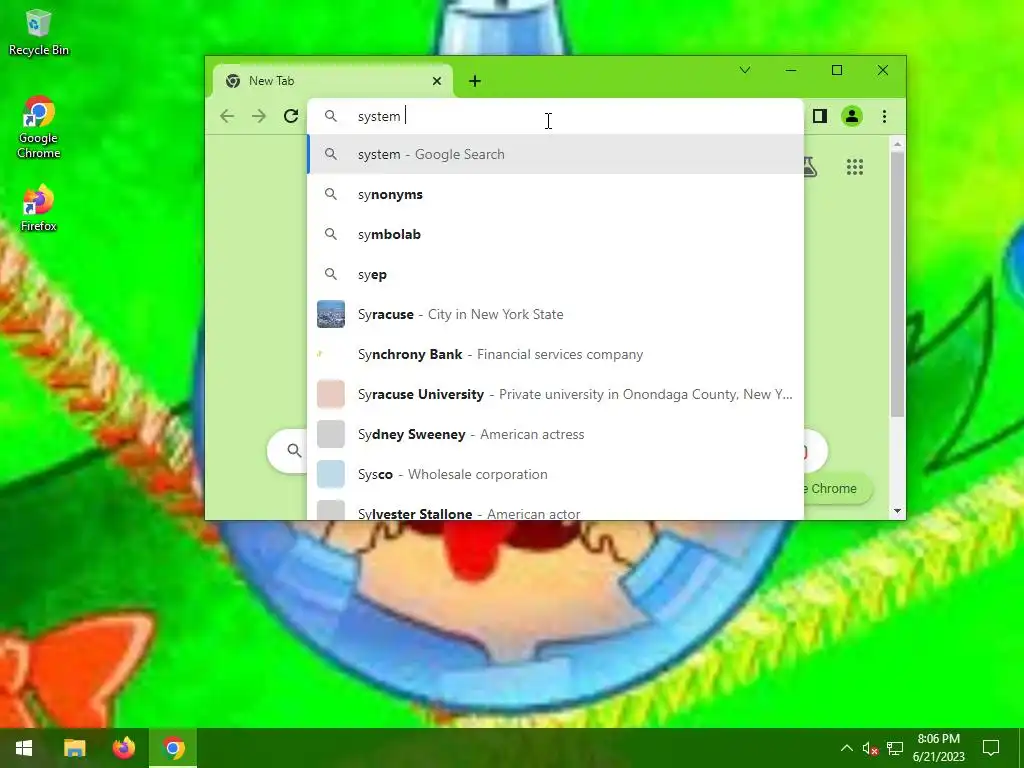The width and height of the screenshot is (1024, 768).
Task: Open the profile avatar menu
Action: [x=852, y=116]
